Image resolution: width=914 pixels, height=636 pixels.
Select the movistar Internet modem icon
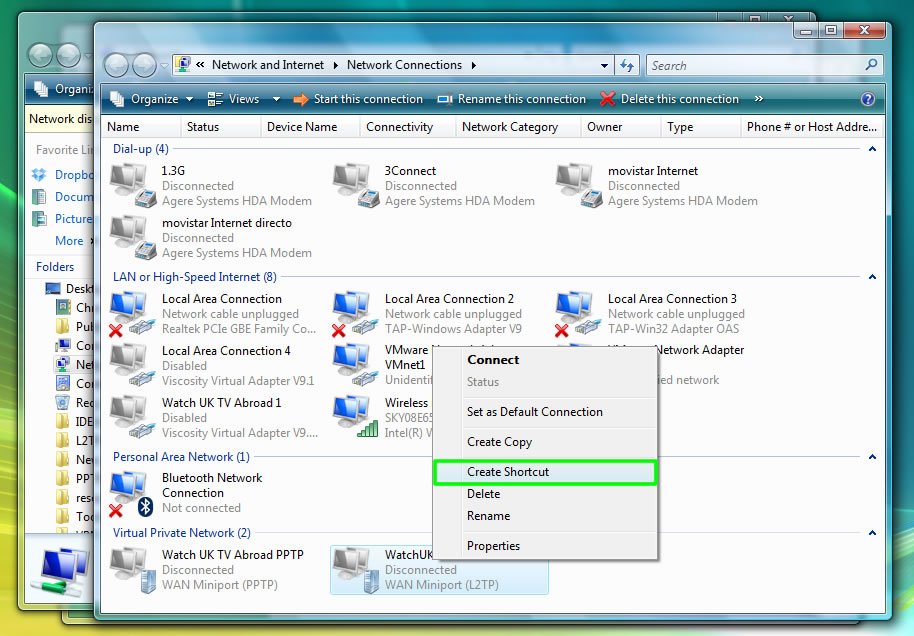[580, 186]
